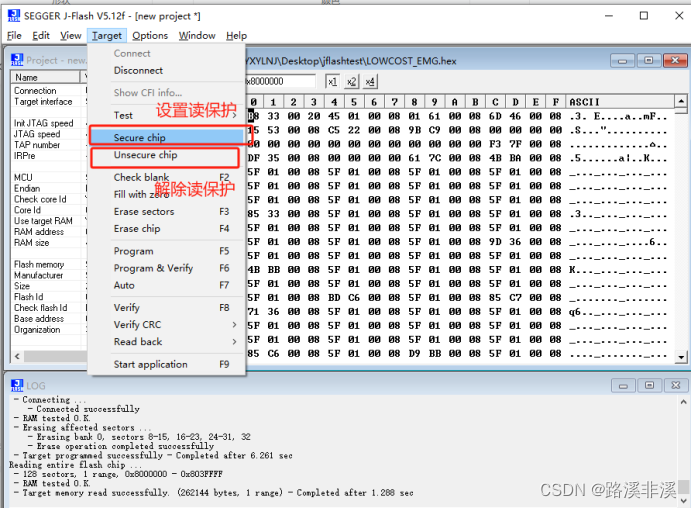The width and height of the screenshot is (692, 508).
Task: Set hex view width to x1
Action: [332, 82]
